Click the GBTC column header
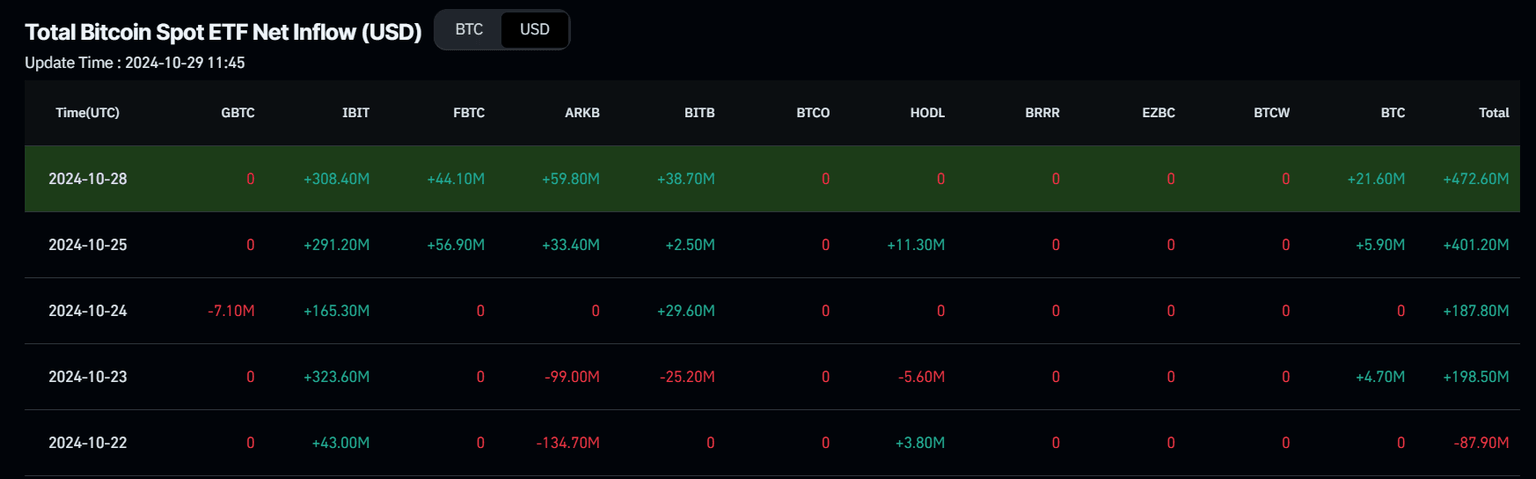The height and width of the screenshot is (479, 1536). 238,113
